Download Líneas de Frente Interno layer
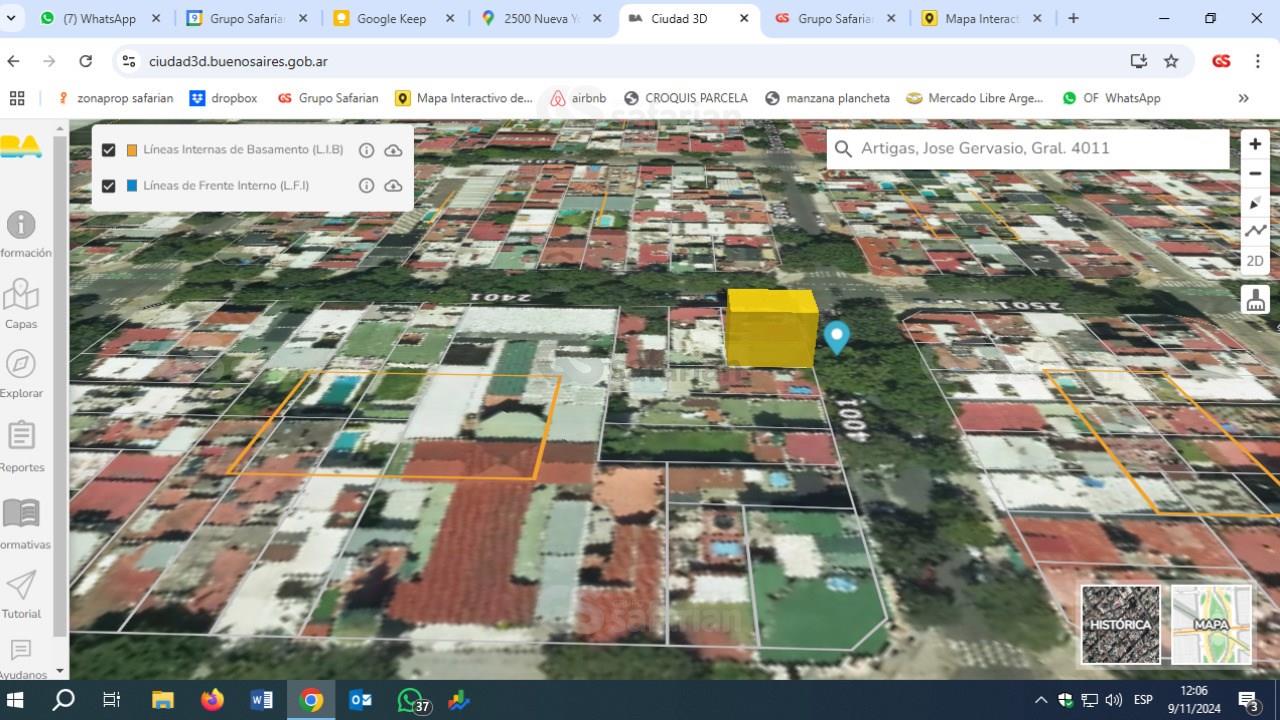The height and width of the screenshot is (720, 1280). pos(393,186)
